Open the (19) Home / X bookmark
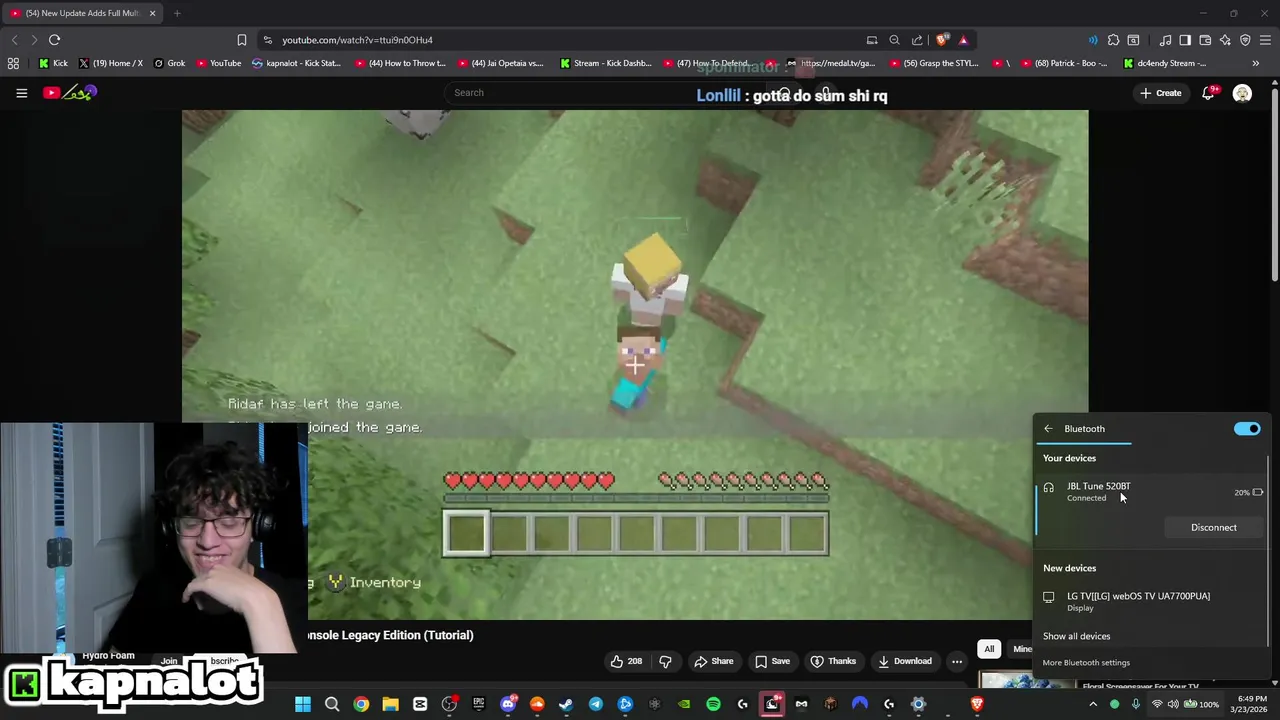This screenshot has height=720, width=1280. click(x=111, y=63)
